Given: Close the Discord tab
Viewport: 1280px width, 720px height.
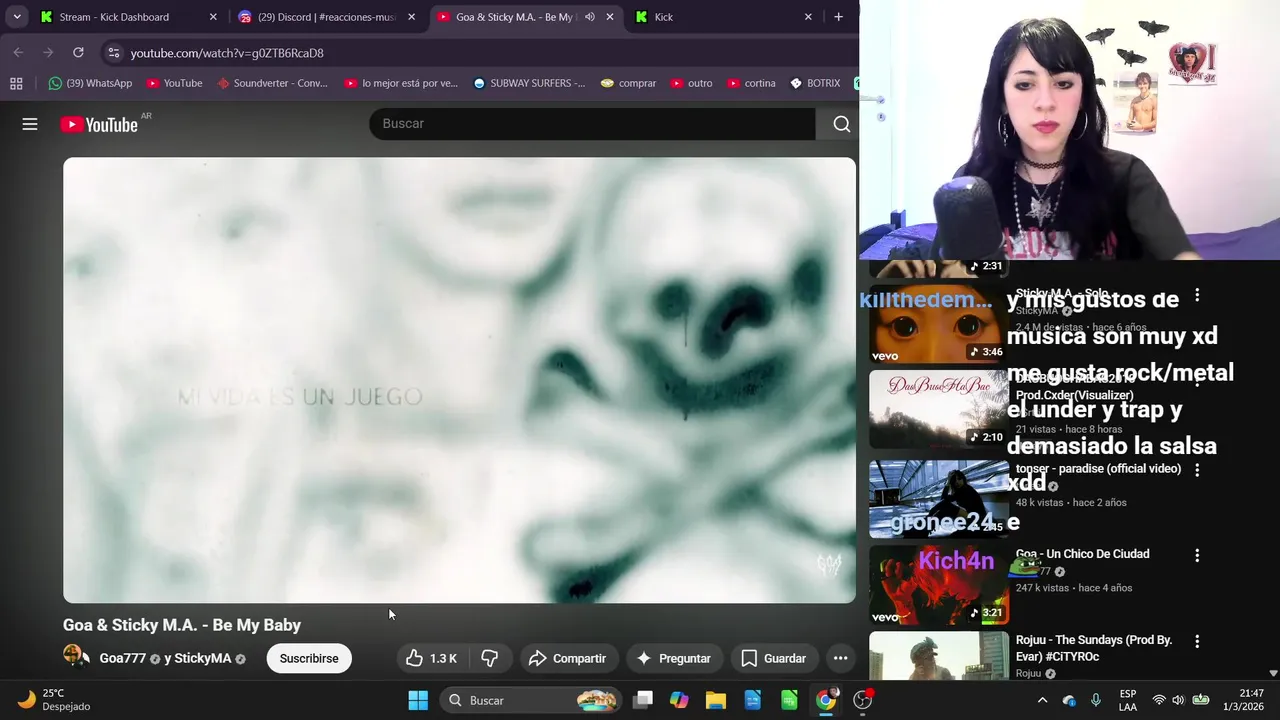Looking at the screenshot, I should 411,17.
